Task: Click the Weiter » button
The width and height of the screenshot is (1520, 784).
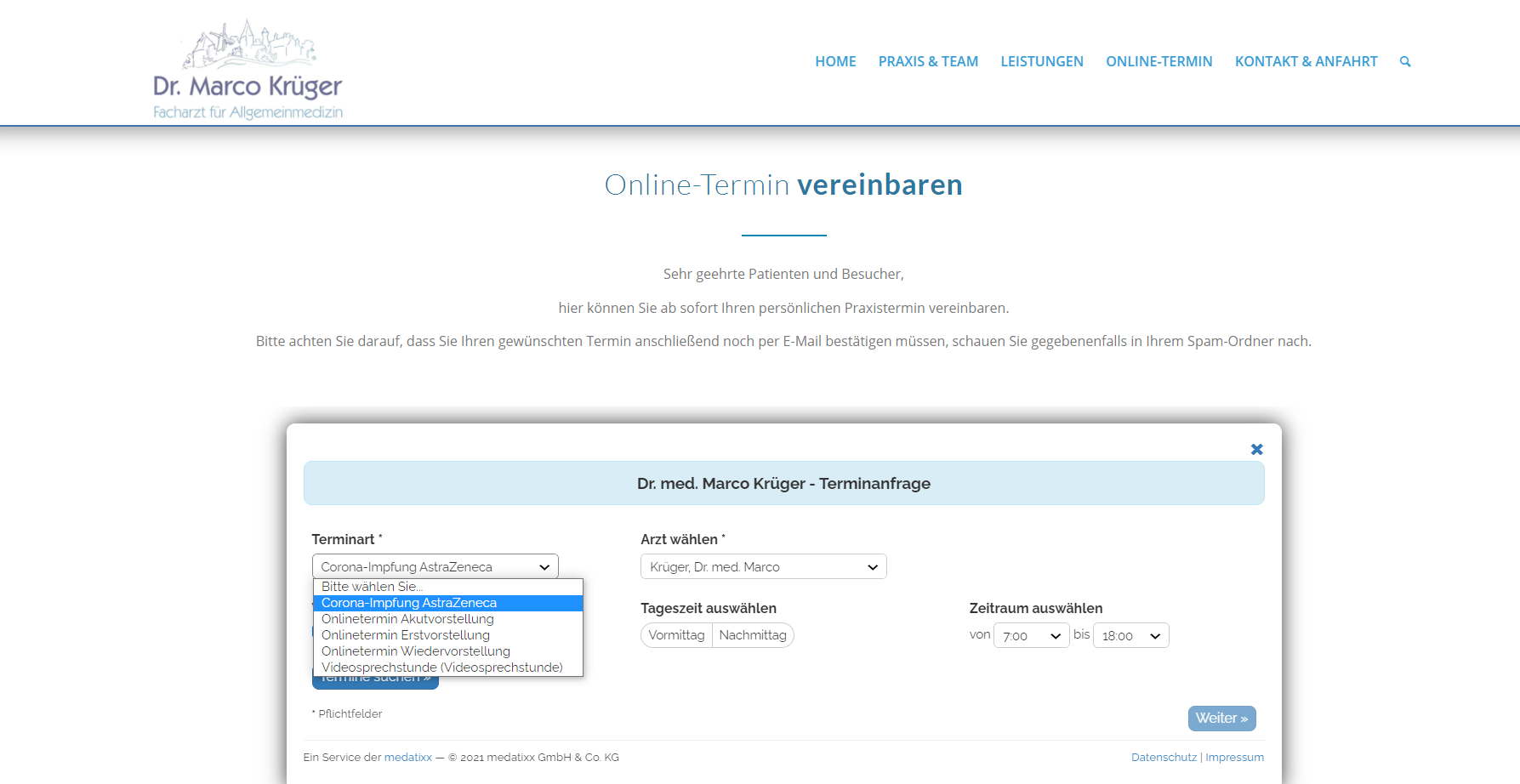Action: (1221, 719)
